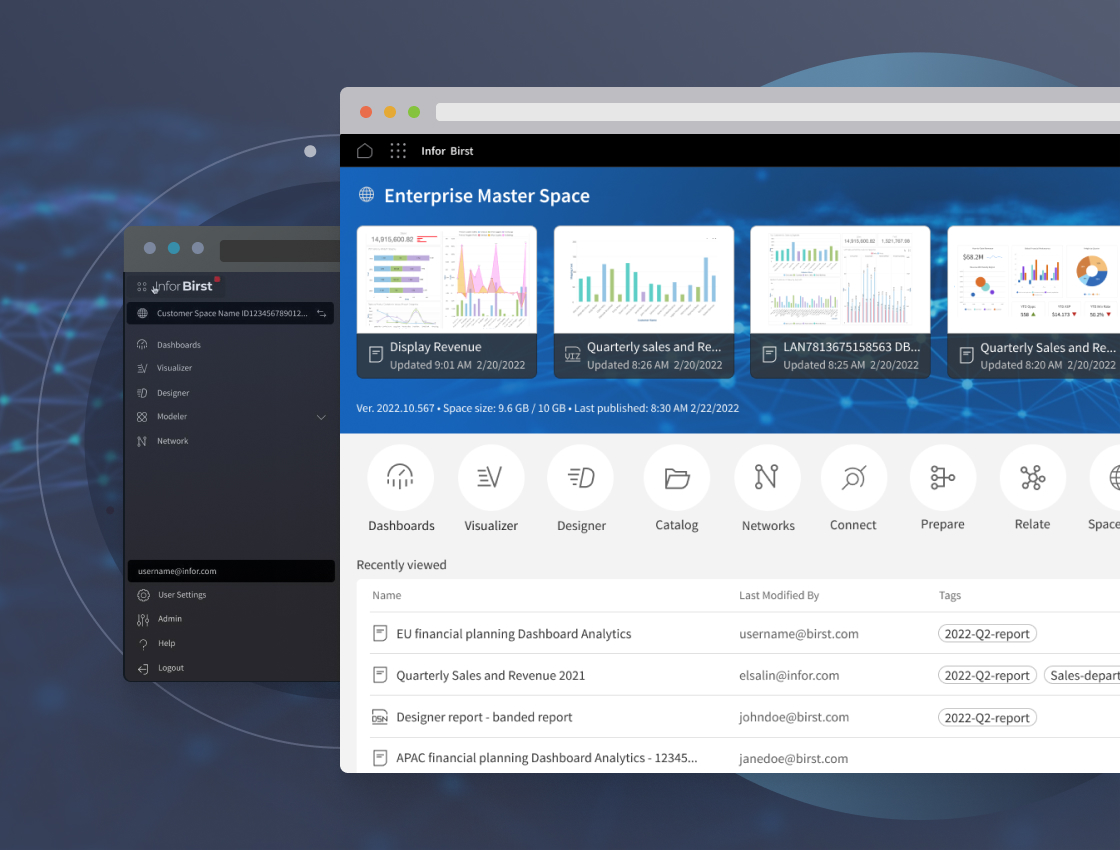
Task: Click the Tags column header
Action: [x=949, y=595]
